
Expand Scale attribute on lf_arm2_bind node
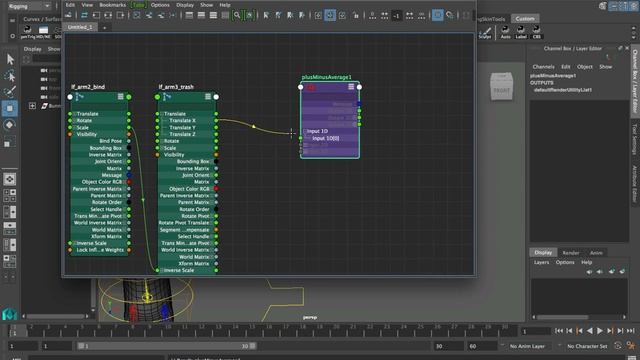point(75,128)
